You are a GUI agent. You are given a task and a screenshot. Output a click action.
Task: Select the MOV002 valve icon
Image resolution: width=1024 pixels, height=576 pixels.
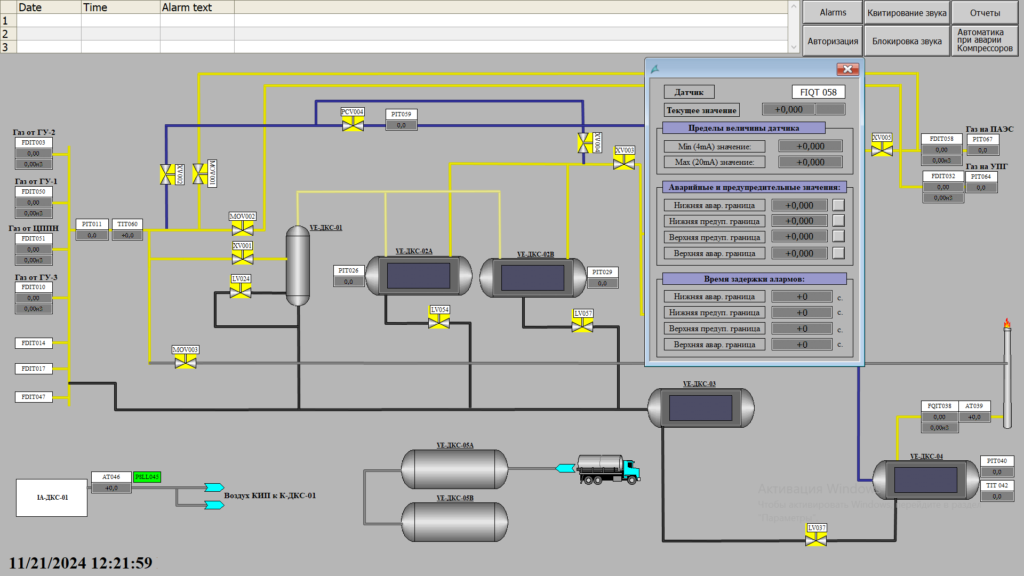tap(242, 229)
